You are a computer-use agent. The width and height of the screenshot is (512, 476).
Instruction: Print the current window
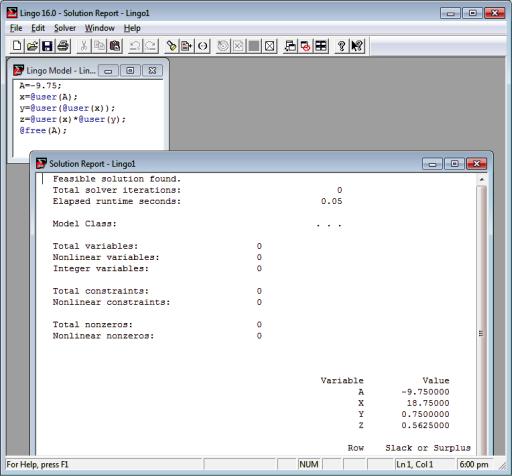[x=63, y=46]
